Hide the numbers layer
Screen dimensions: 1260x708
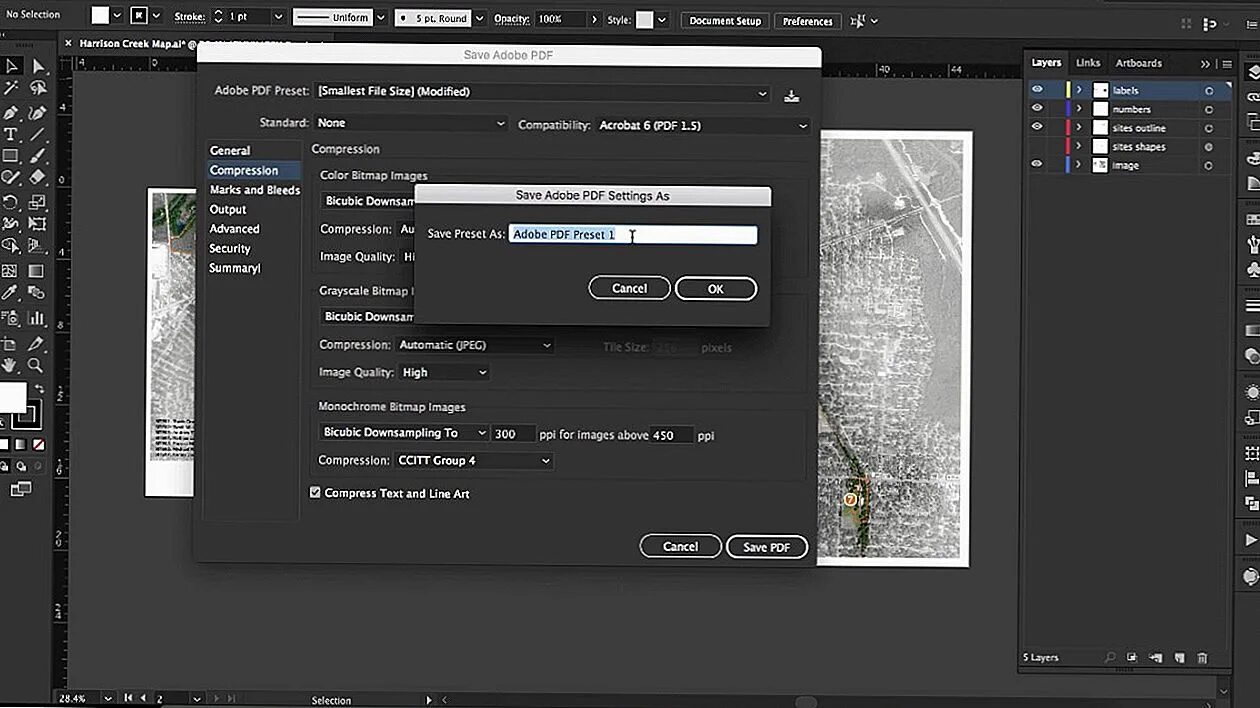tap(1037, 109)
